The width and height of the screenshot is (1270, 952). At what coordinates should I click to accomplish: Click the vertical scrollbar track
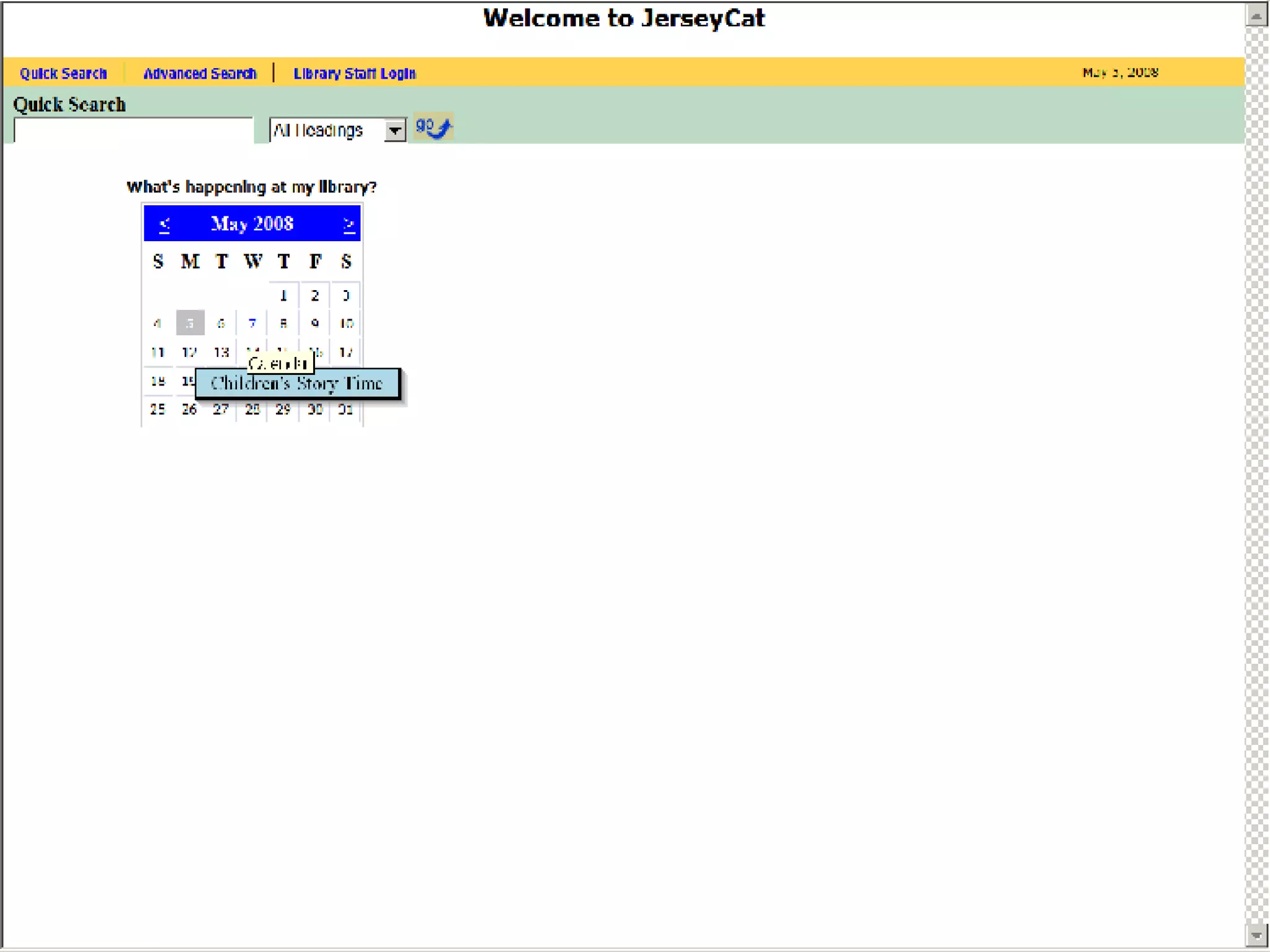[1256, 471]
